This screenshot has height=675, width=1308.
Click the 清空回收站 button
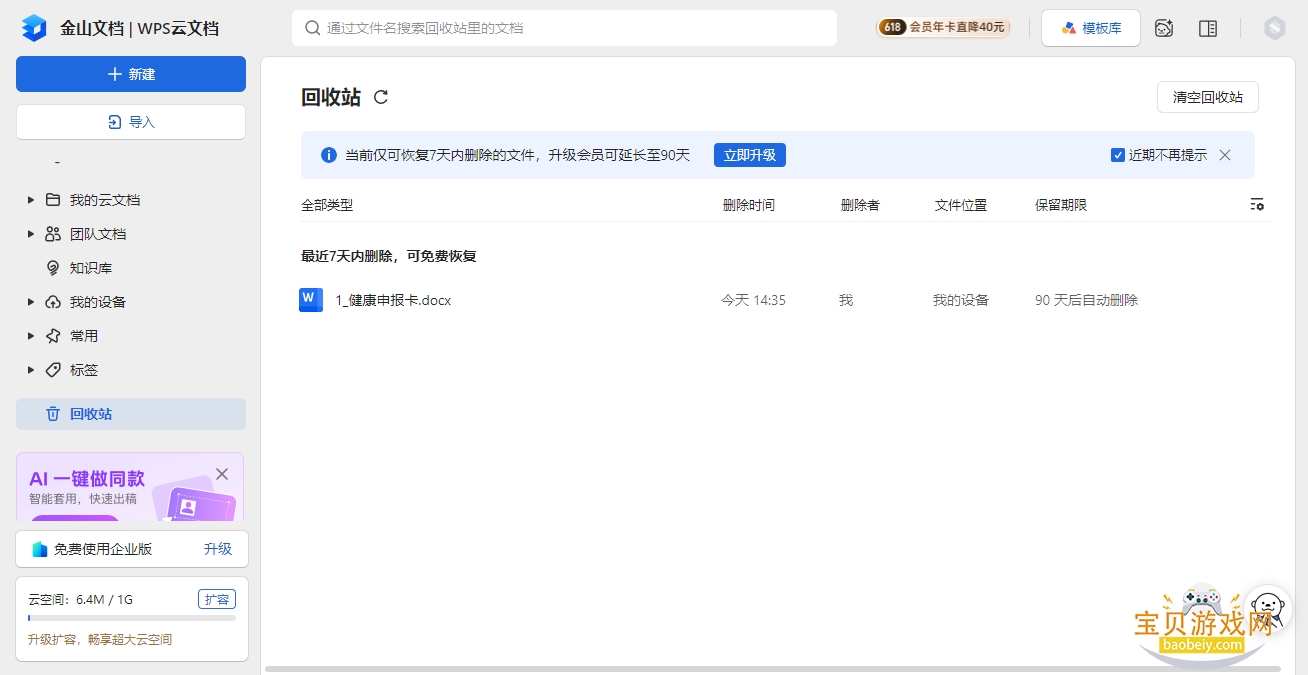coord(1208,97)
